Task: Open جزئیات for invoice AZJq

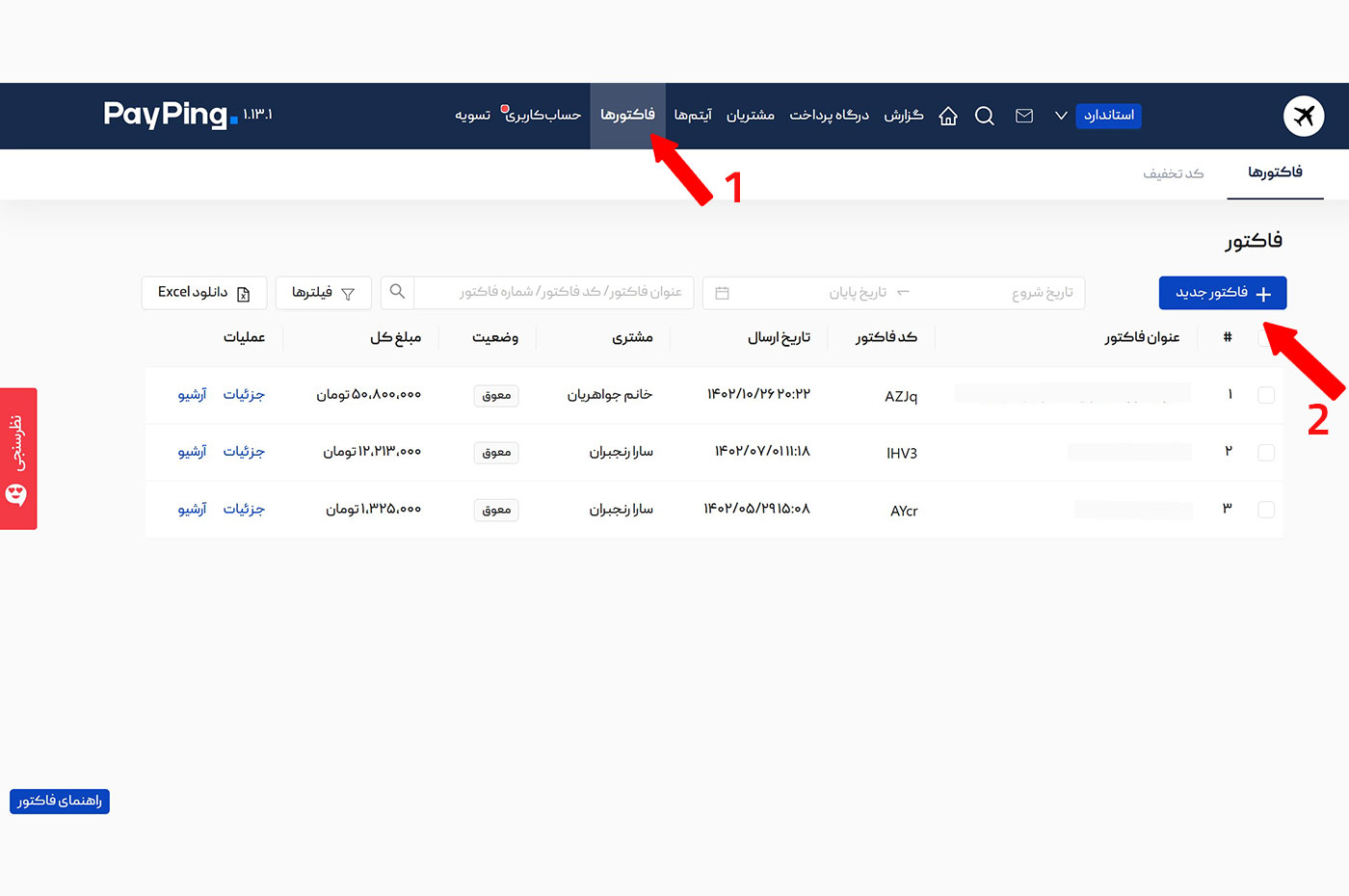Action: coord(244,395)
